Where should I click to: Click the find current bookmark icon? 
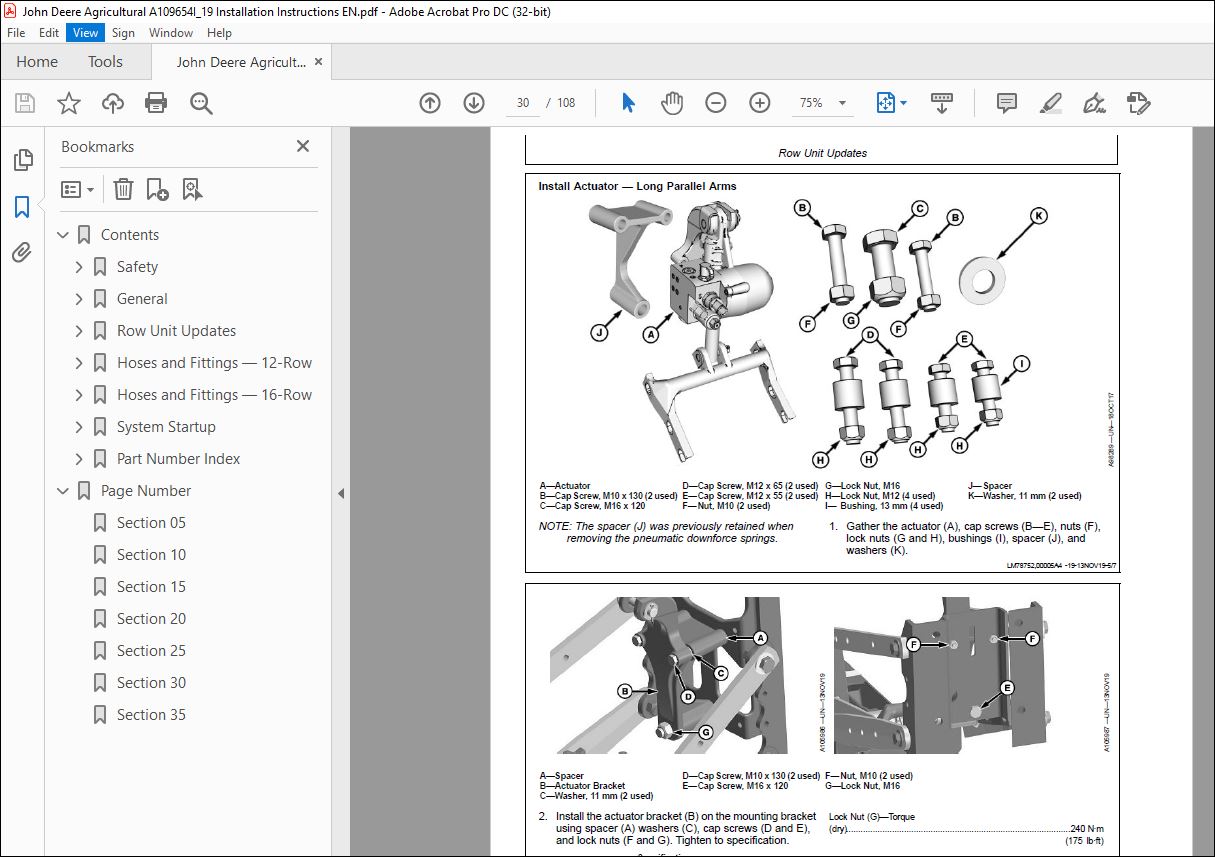tap(192, 189)
